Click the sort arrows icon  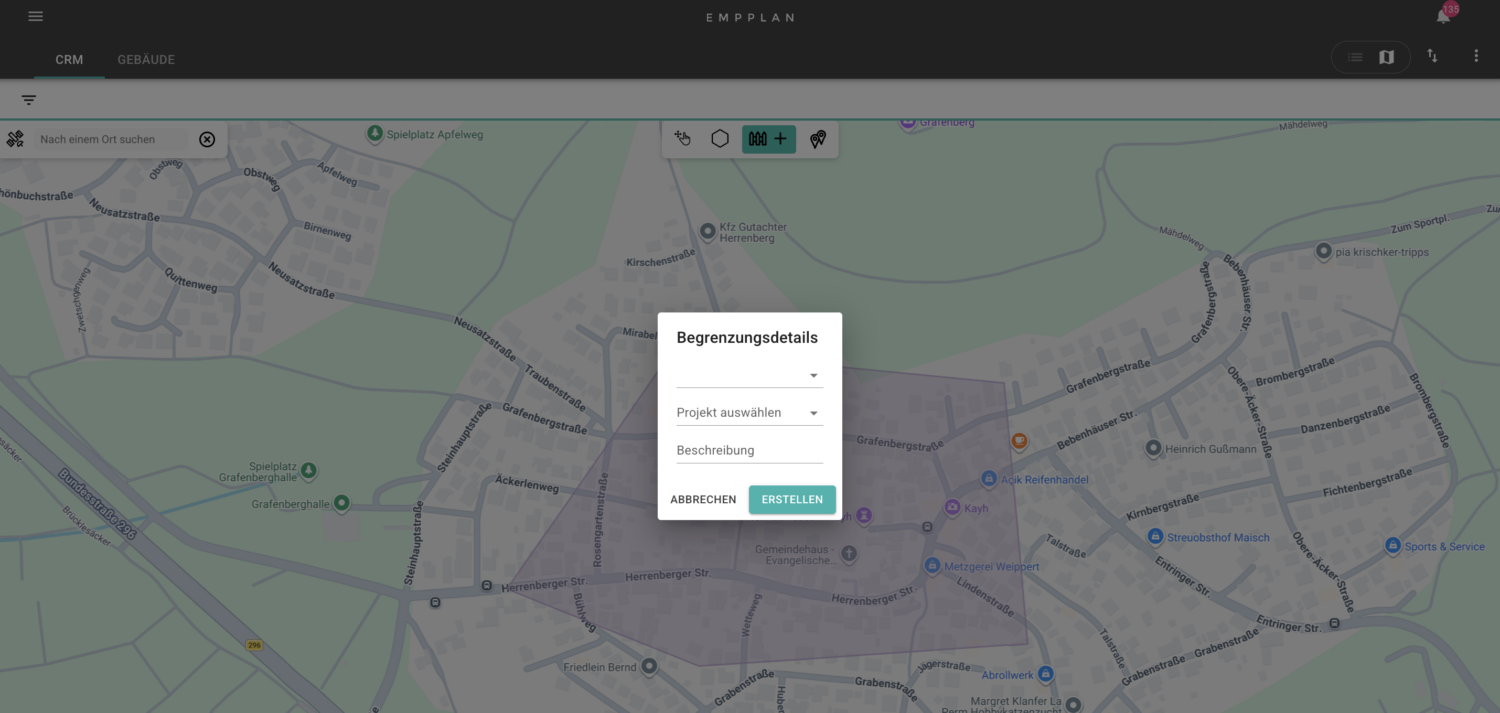(x=1432, y=57)
